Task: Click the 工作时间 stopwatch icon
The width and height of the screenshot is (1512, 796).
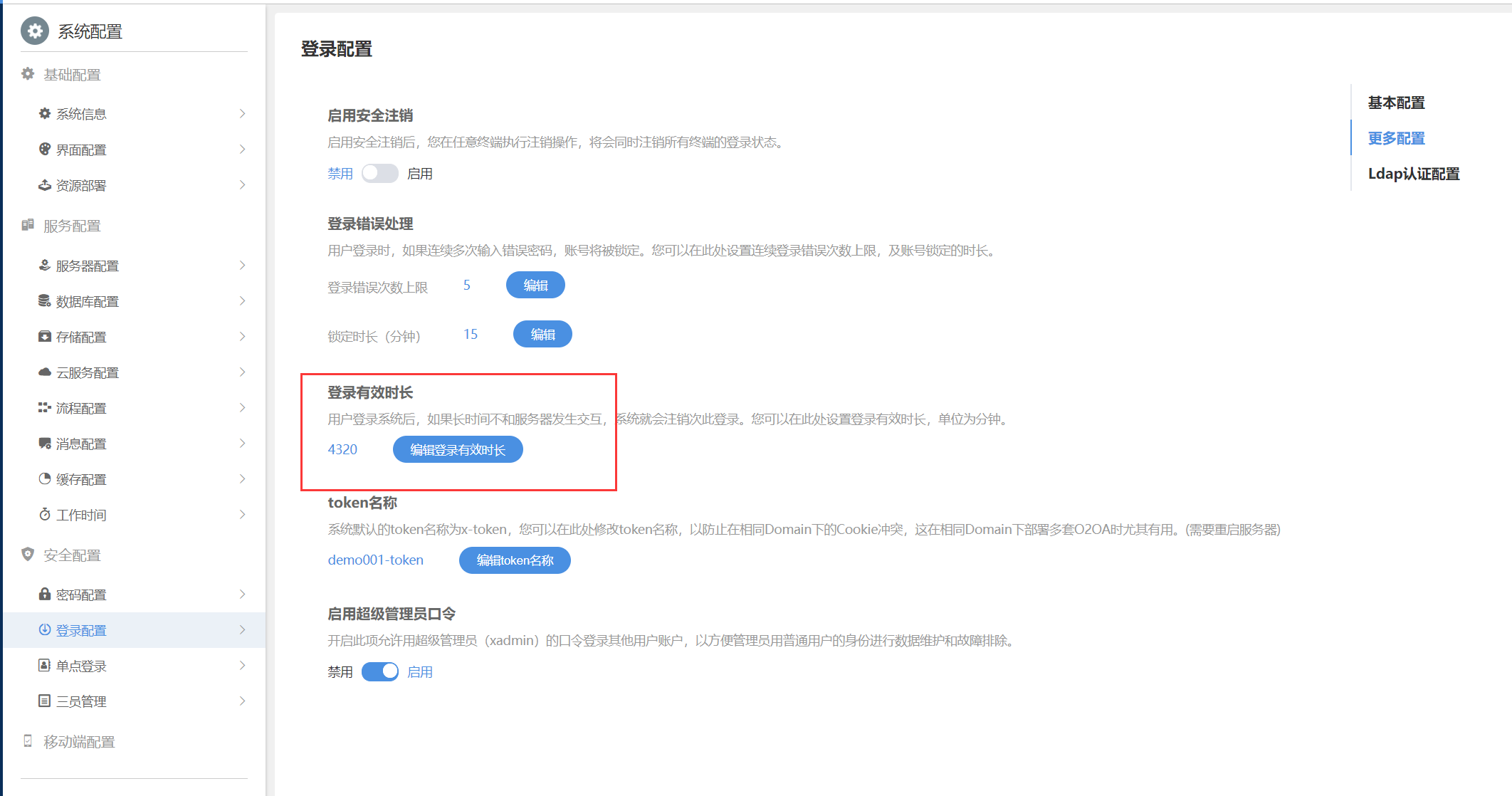Action: point(44,514)
